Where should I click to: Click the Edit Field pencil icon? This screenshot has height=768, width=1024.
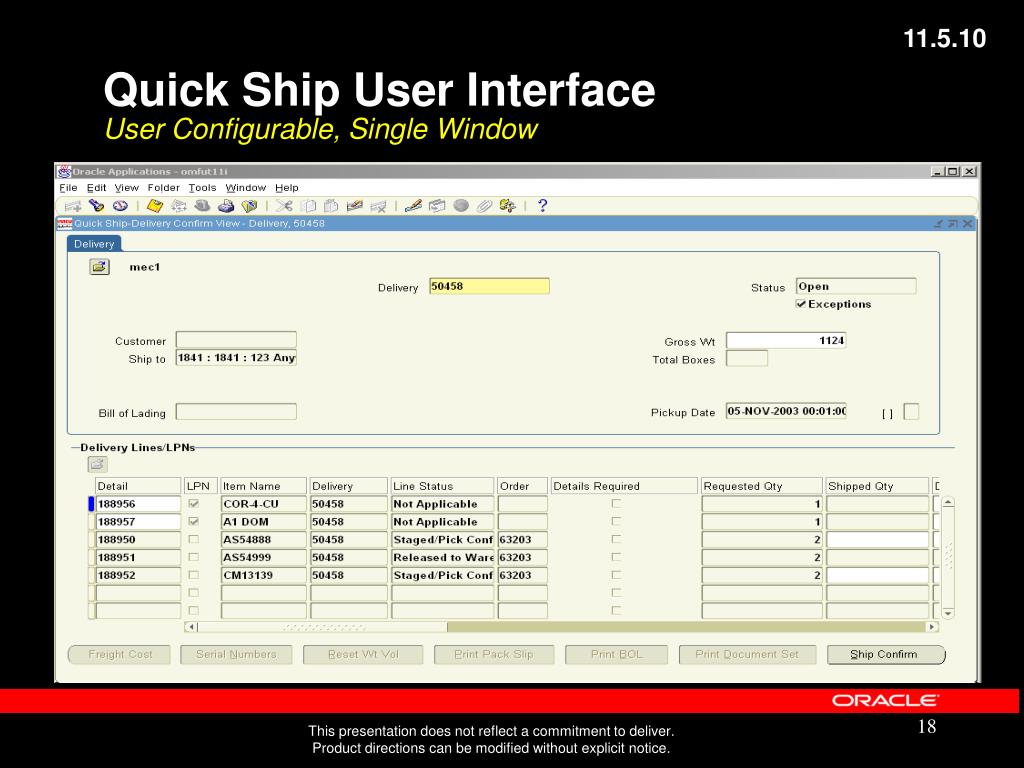(413, 206)
